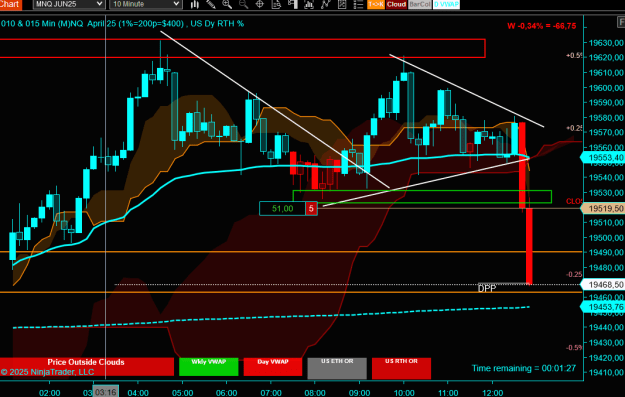Toggle the orange T<>K button
The width and height of the screenshot is (625, 397).
point(375,4)
